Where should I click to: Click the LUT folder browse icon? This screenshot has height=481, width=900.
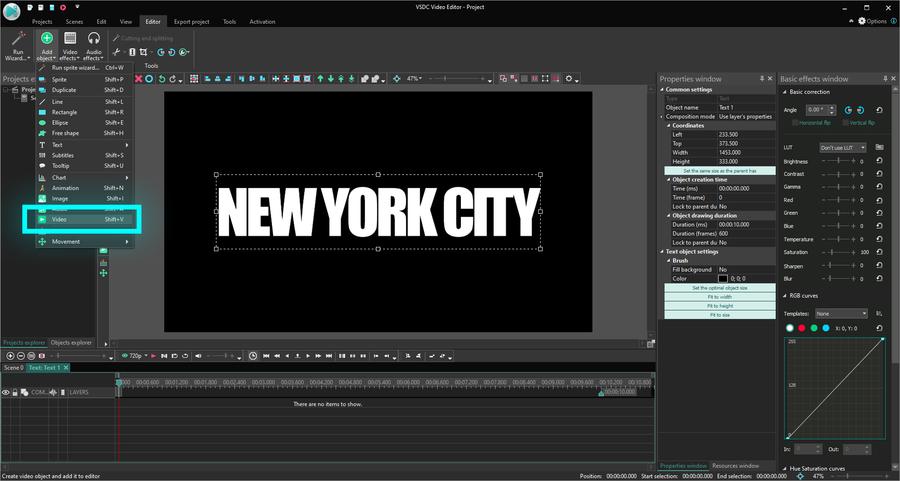[879, 148]
